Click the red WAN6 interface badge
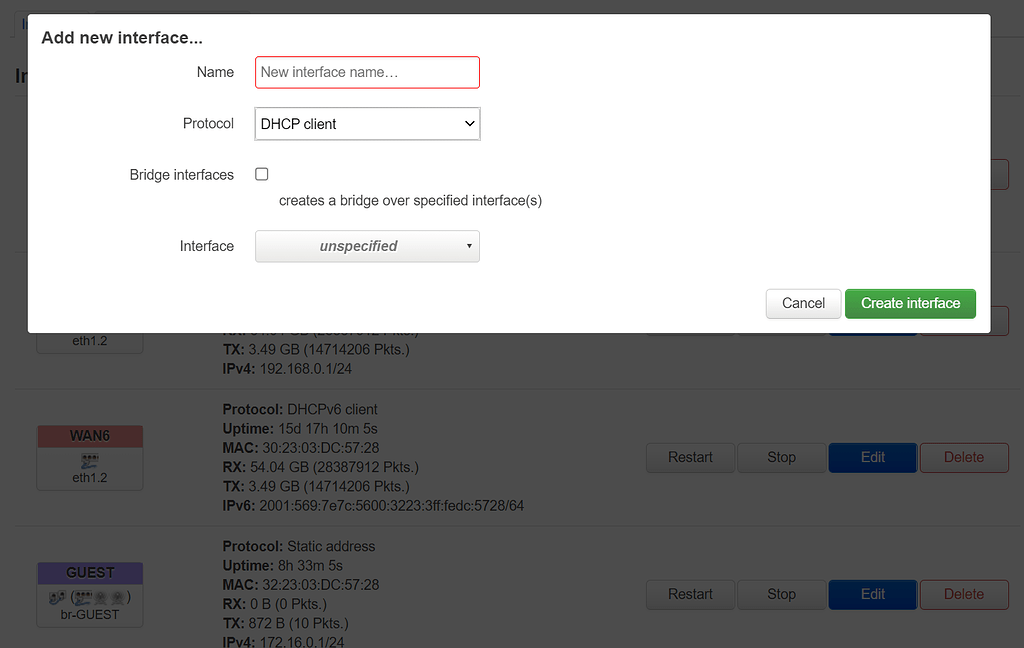The width and height of the screenshot is (1024, 648). click(x=90, y=436)
